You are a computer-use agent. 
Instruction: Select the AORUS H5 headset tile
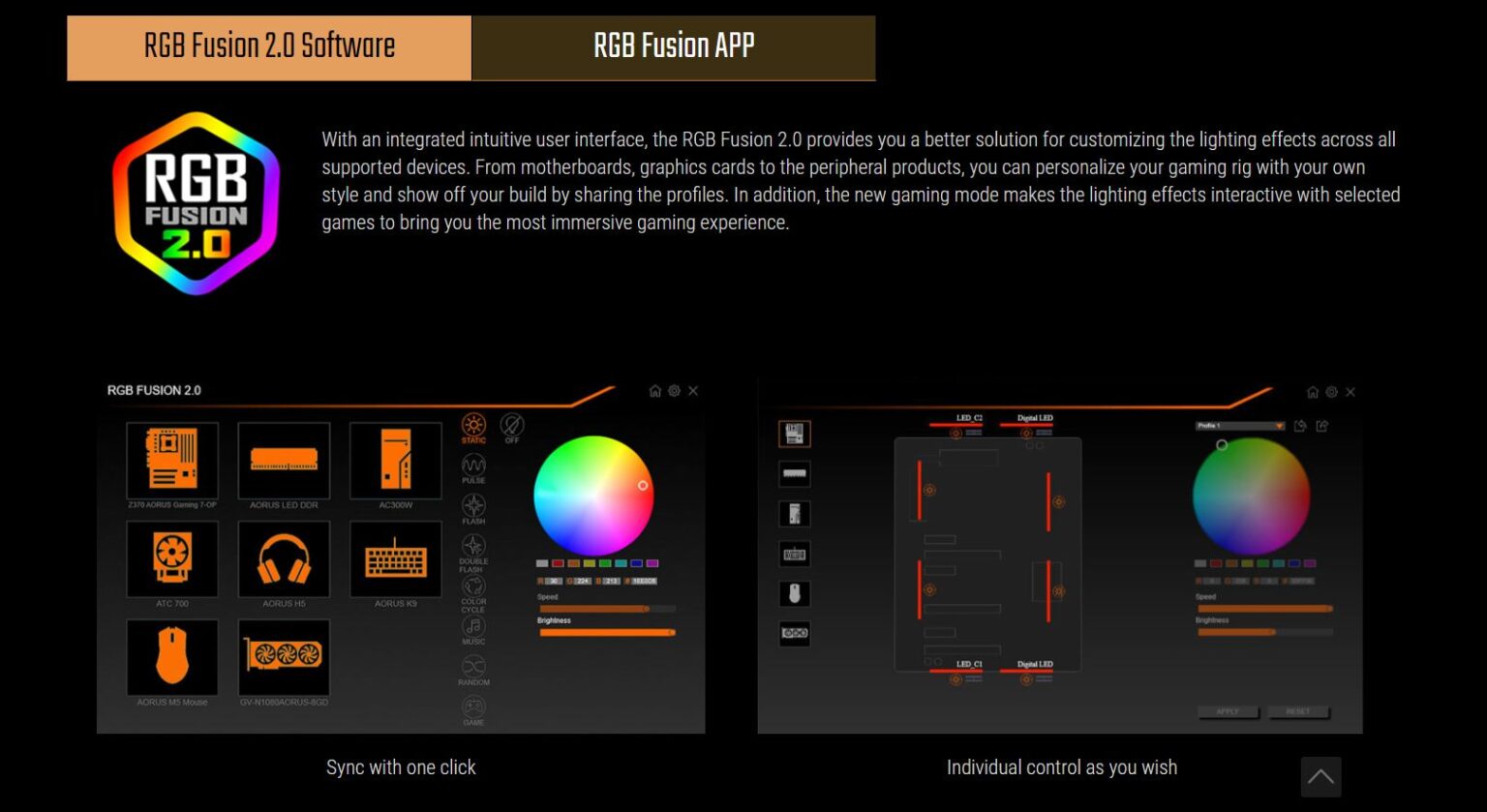coord(284,558)
